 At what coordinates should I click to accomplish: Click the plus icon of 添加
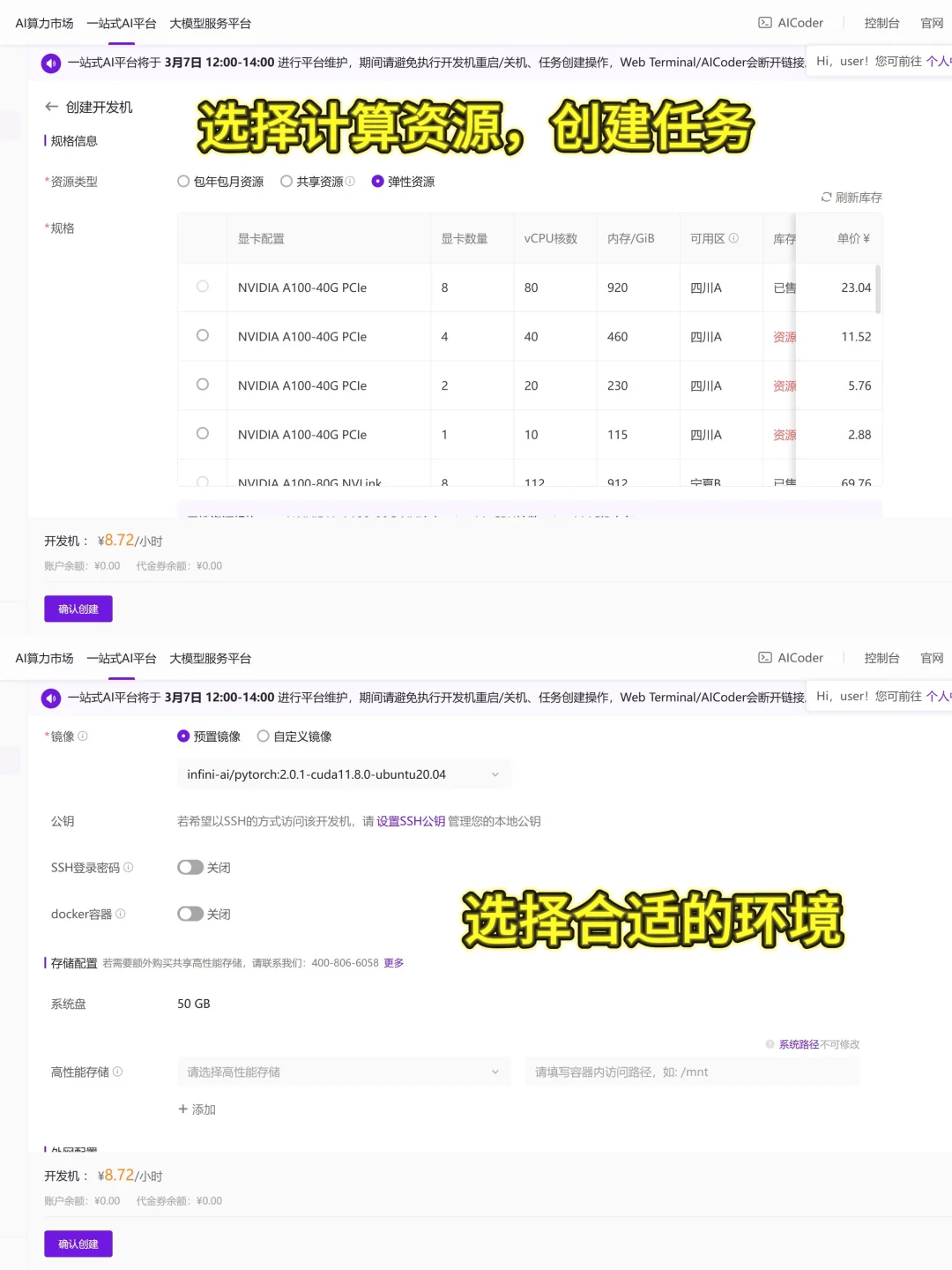pos(183,1109)
